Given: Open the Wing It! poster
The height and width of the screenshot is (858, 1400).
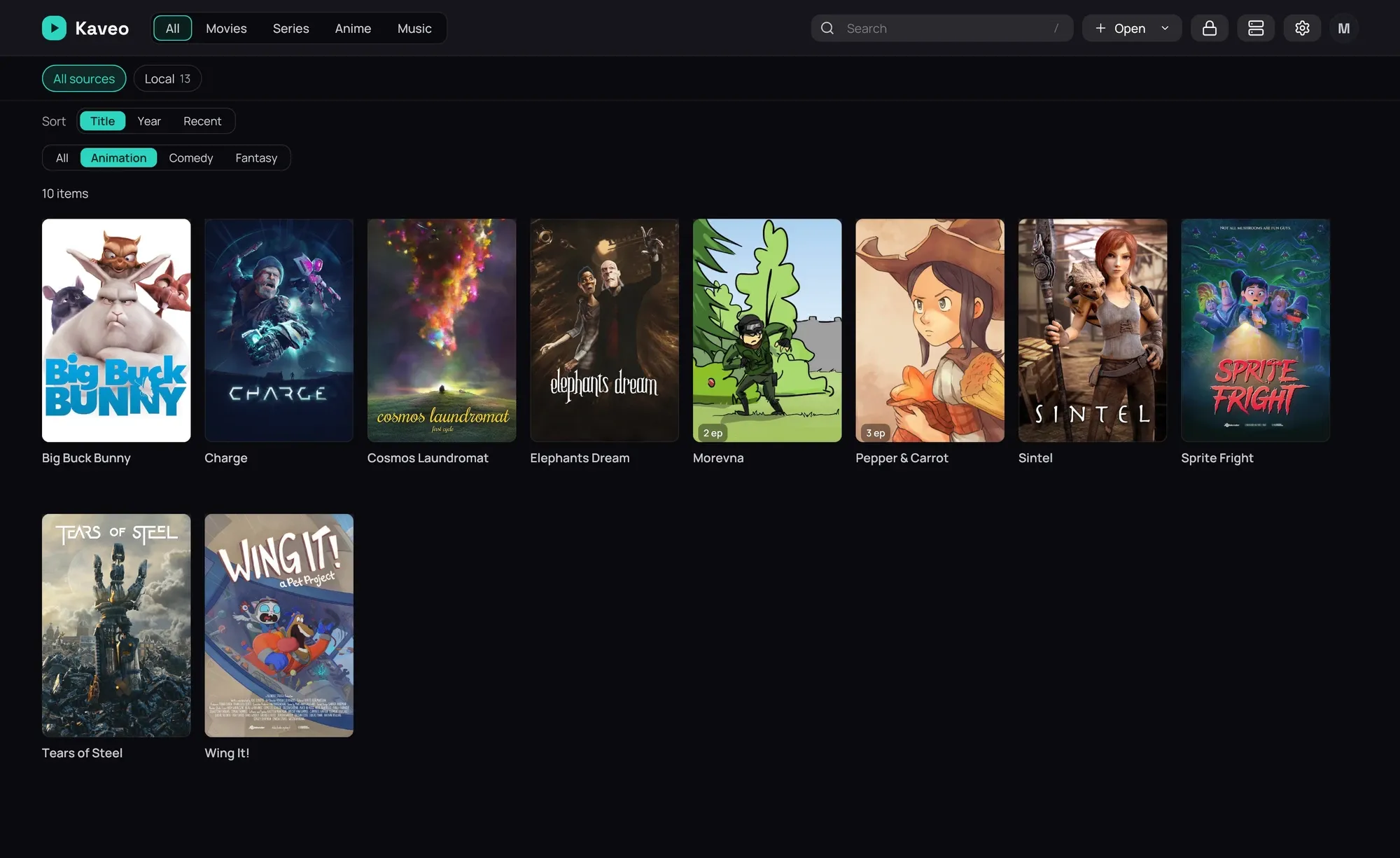Looking at the screenshot, I should 279,625.
